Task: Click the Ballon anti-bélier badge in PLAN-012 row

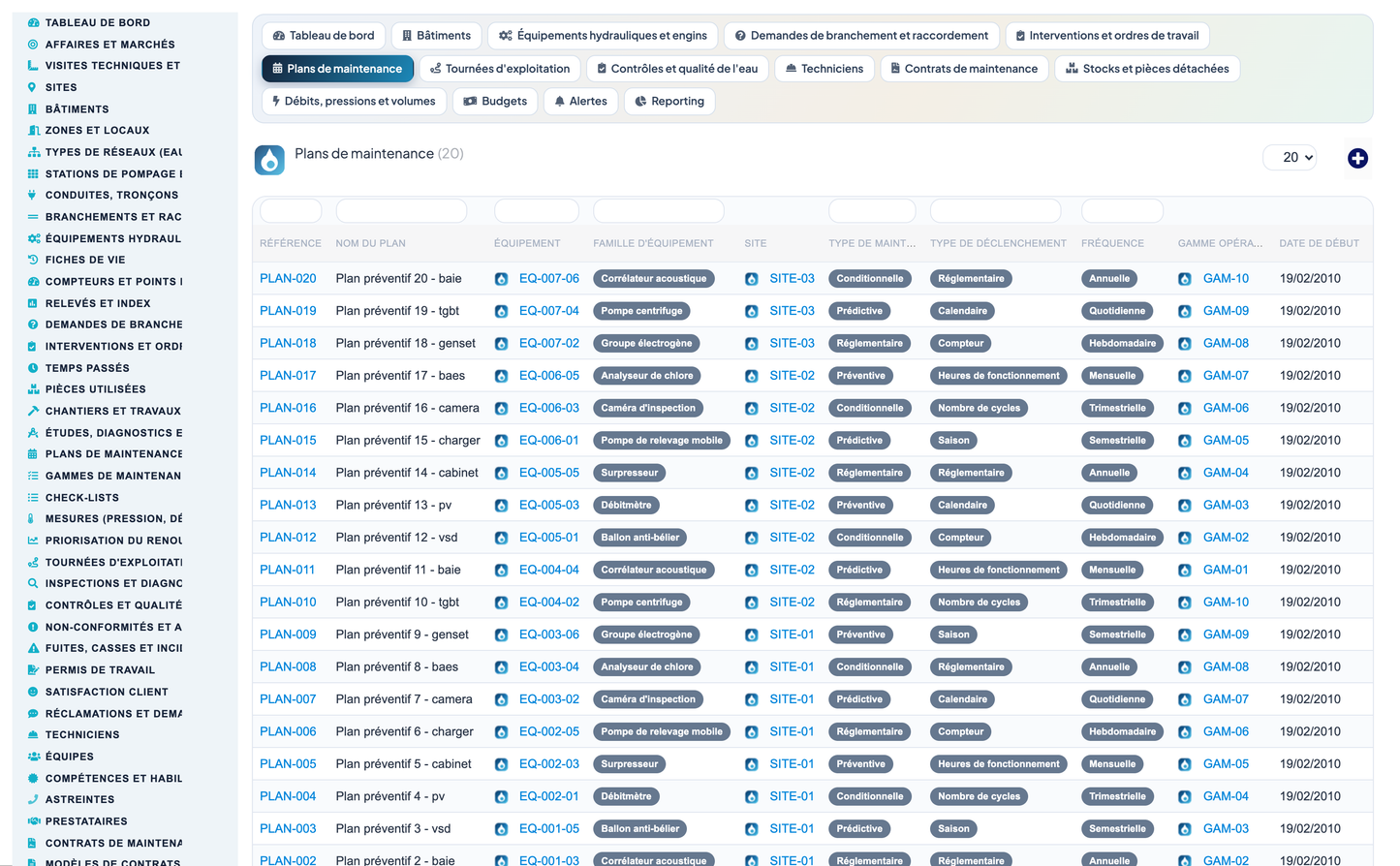Action: click(x=640, y=538)
